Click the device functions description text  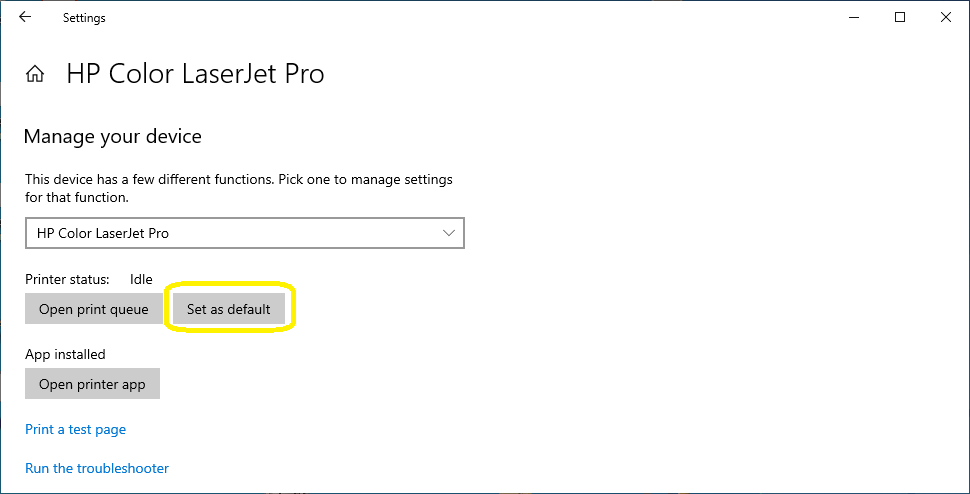[x=239, y=189]
